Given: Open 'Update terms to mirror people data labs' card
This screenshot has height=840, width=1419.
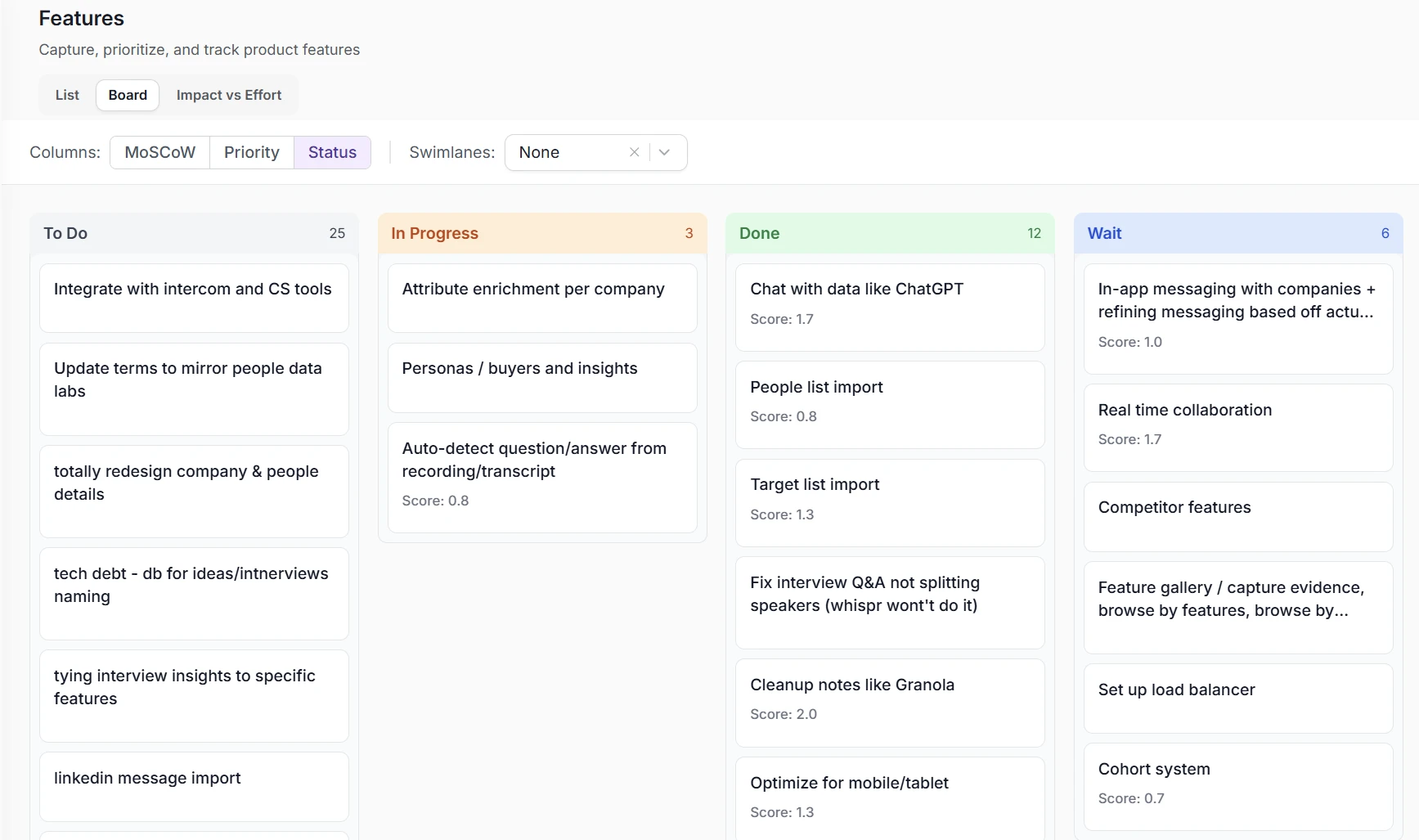Looking at the screenshot, I should 194,389.
